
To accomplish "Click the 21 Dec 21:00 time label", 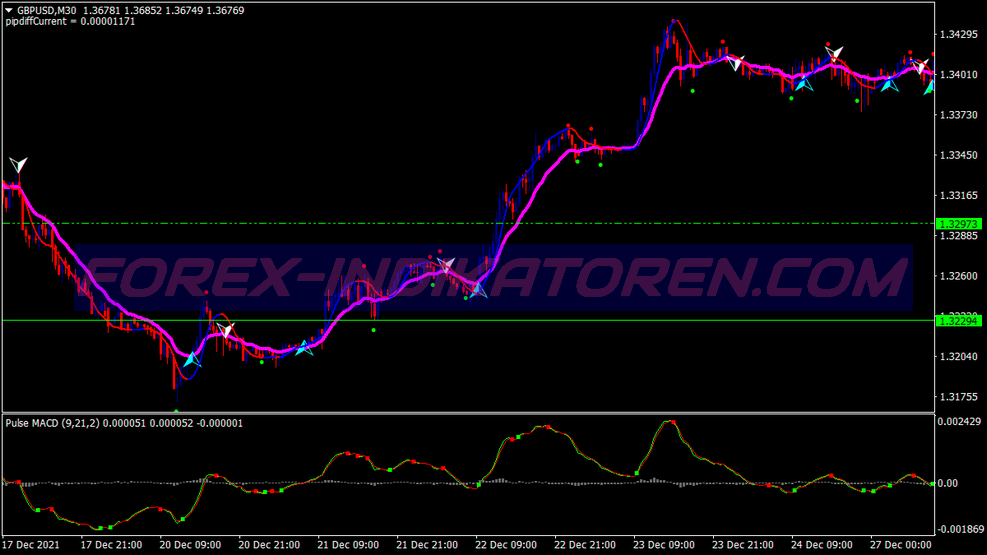I will pos(427,545).
